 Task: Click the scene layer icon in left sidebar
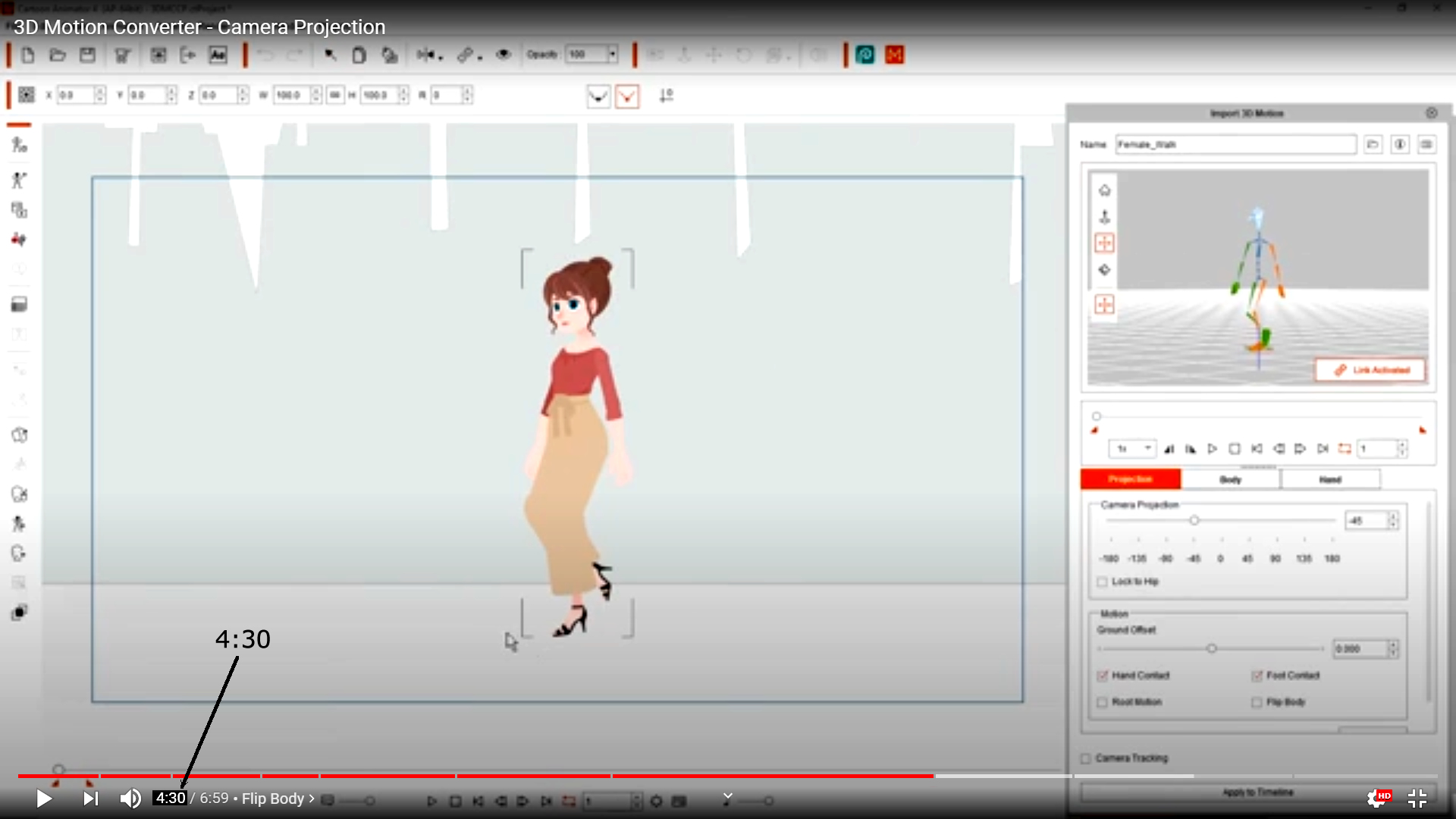pos(19,304)
